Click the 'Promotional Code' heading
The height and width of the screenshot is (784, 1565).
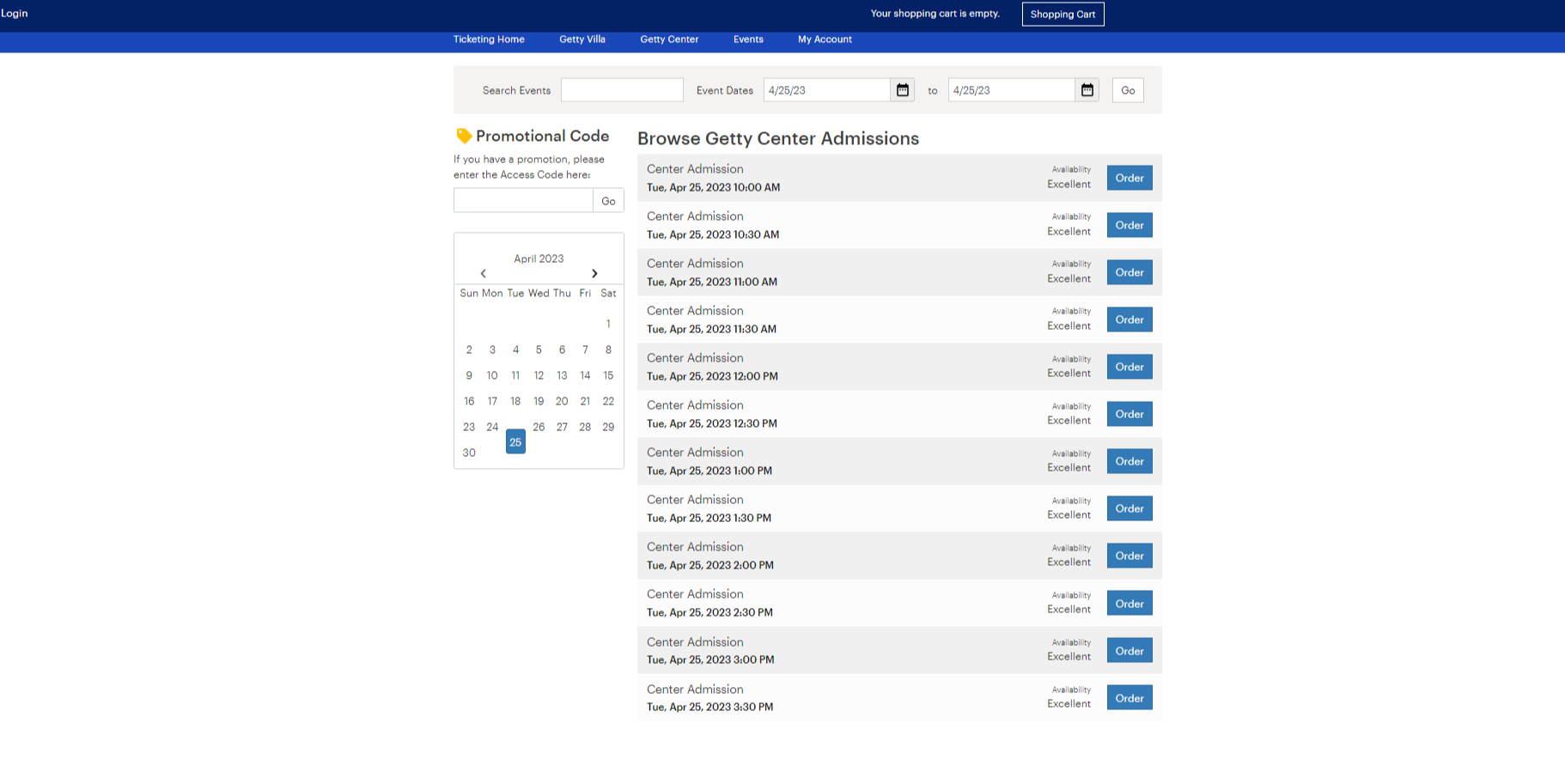click(x=542, y=136)
